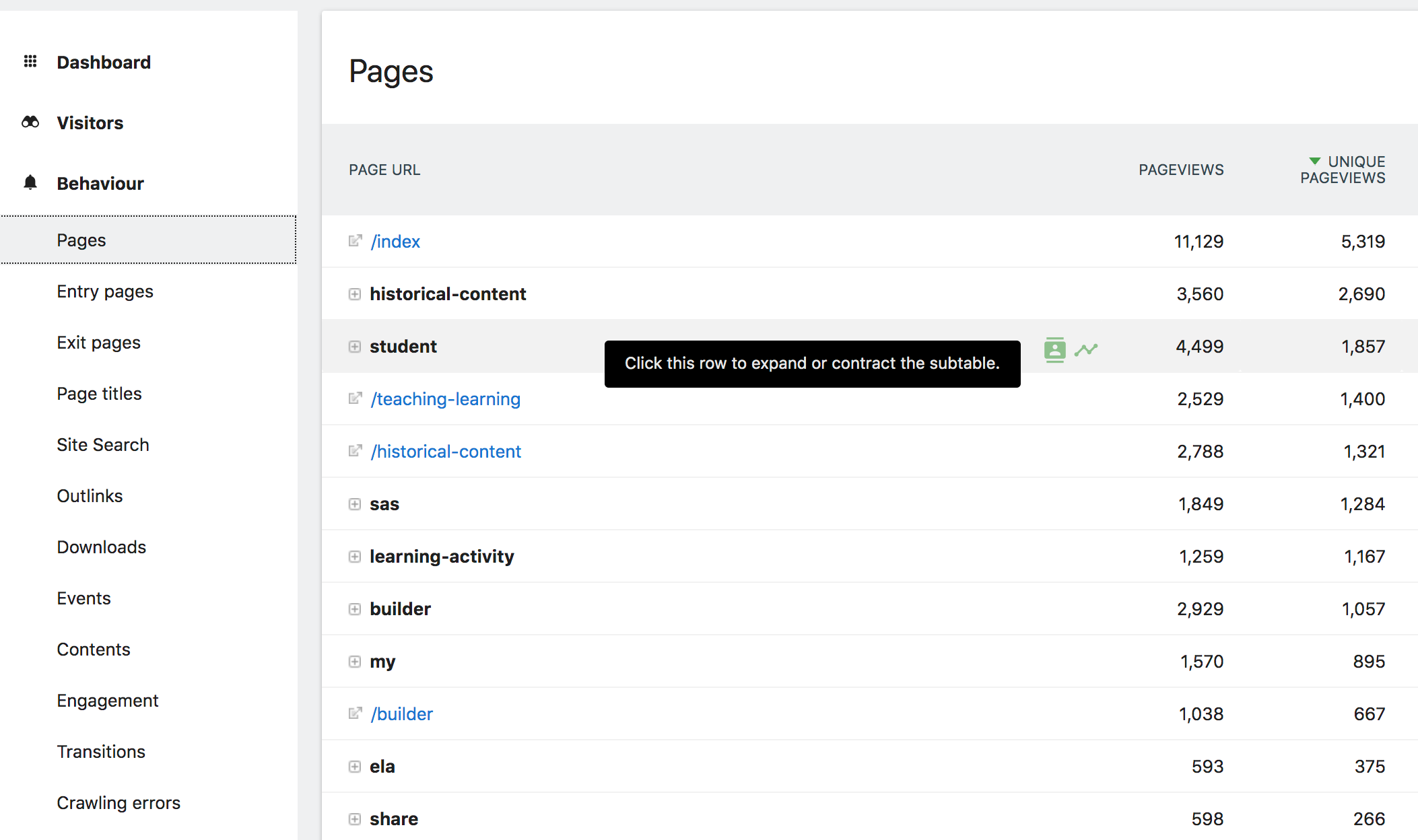
Task: Open the Crawling errors page
Action: click(x=119, y=802)
